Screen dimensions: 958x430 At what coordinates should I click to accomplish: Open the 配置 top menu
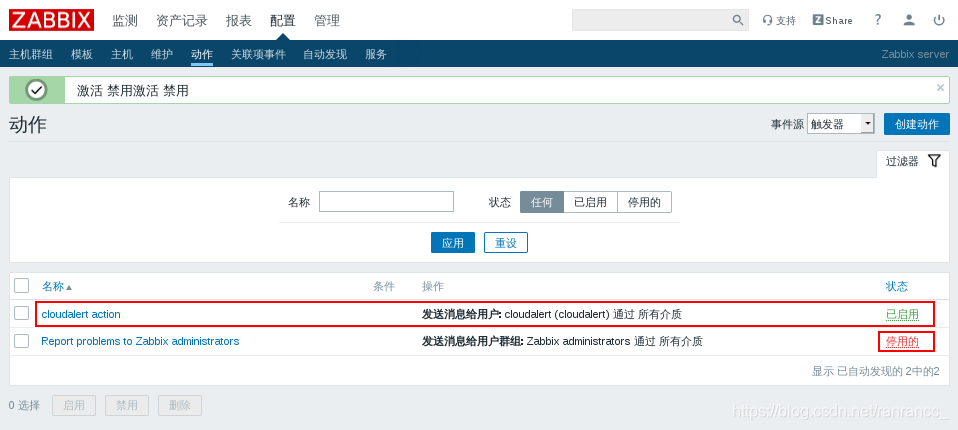tap(283, 21)
